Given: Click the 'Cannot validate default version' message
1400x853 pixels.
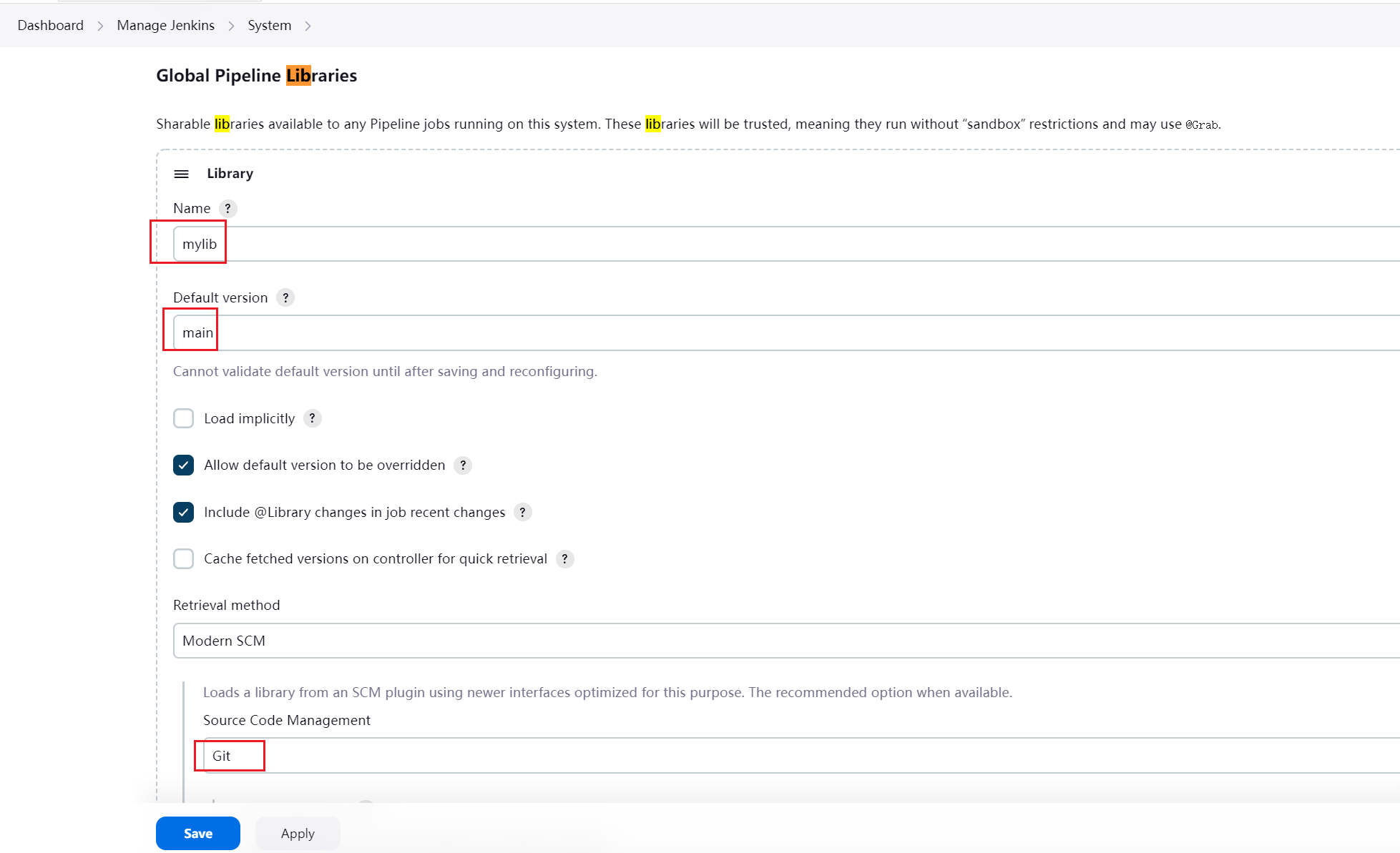Looking at the screenshot, I should 385,372.
